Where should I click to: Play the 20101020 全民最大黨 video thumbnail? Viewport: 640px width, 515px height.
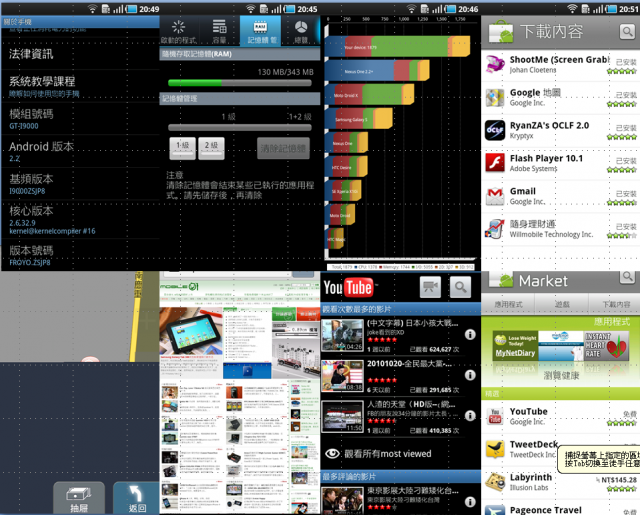click(x=342, y=375)
